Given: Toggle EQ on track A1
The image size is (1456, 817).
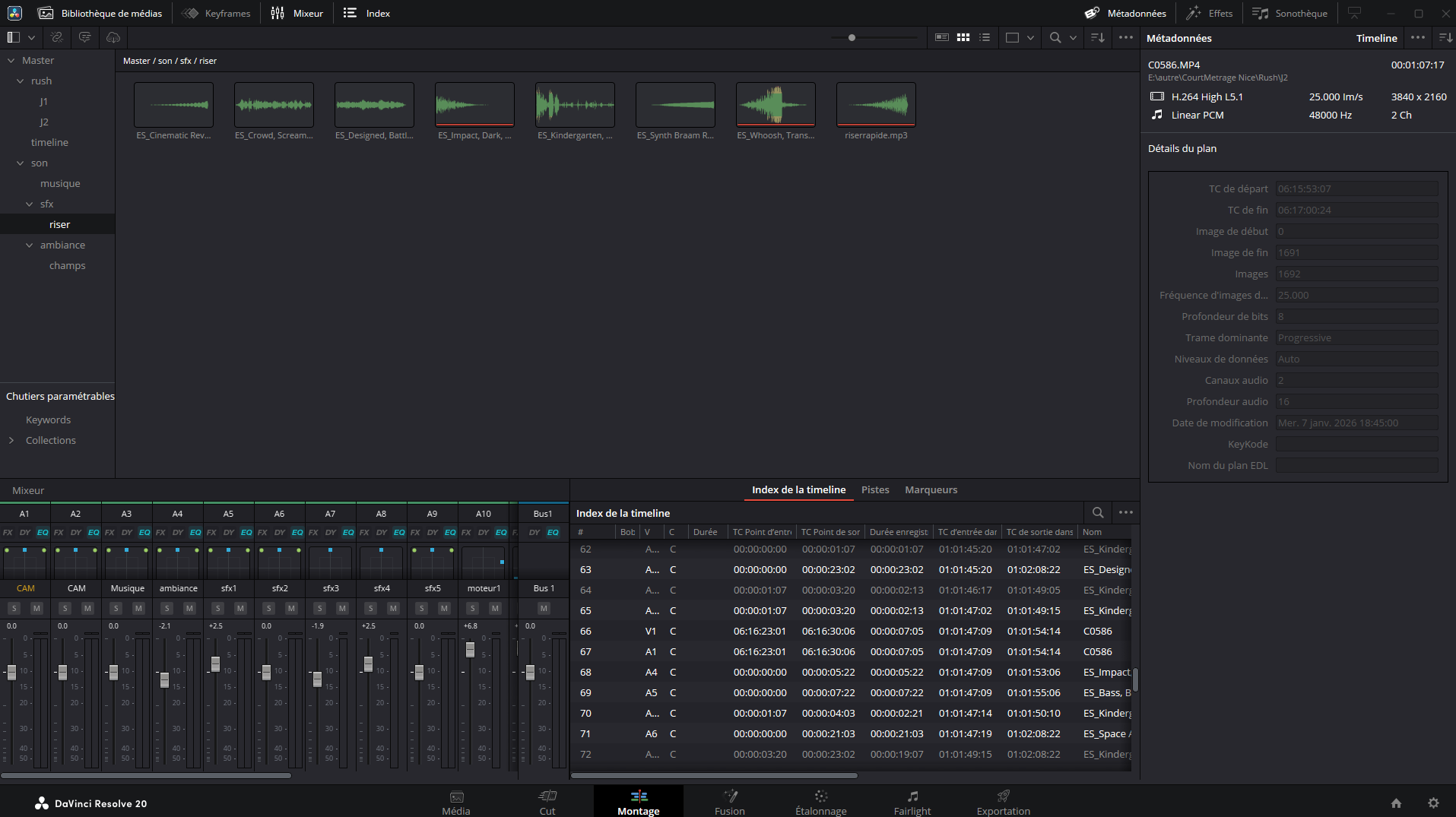Looking at the screenshot, I should click(x=43, y=532).
